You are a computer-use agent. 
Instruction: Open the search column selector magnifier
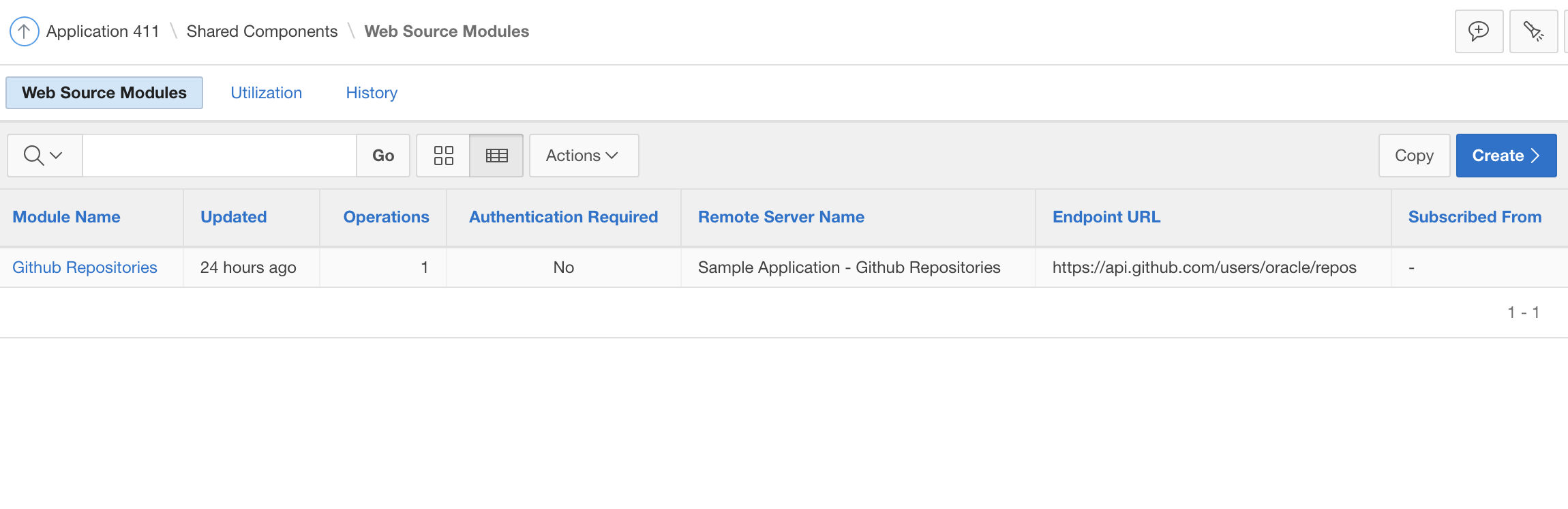coord(44,156)
